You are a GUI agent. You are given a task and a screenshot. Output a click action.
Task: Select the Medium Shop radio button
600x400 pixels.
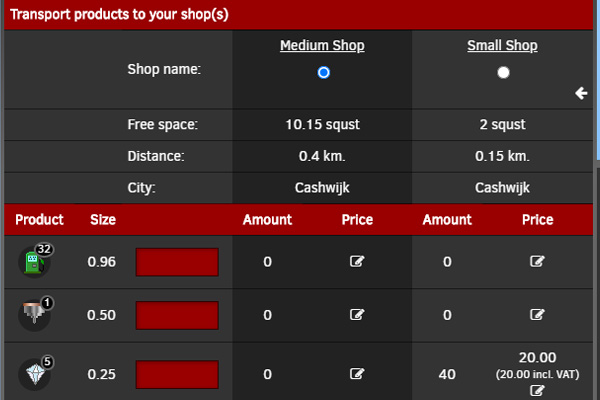click(x=323, y=72)
